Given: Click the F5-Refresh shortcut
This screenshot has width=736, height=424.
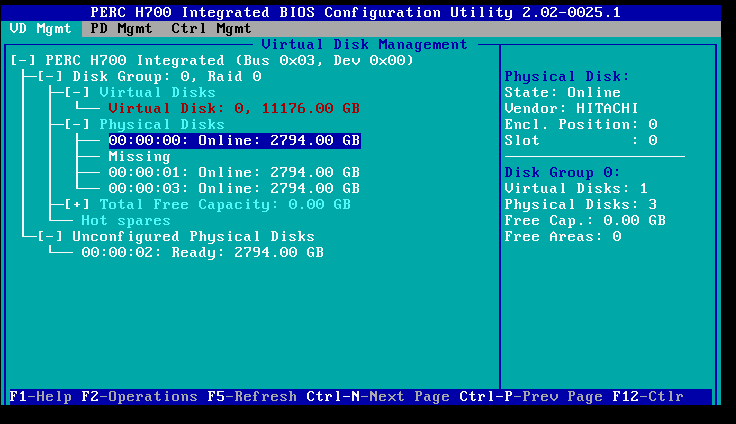Looking at the screenshot, I should (252, 396).
